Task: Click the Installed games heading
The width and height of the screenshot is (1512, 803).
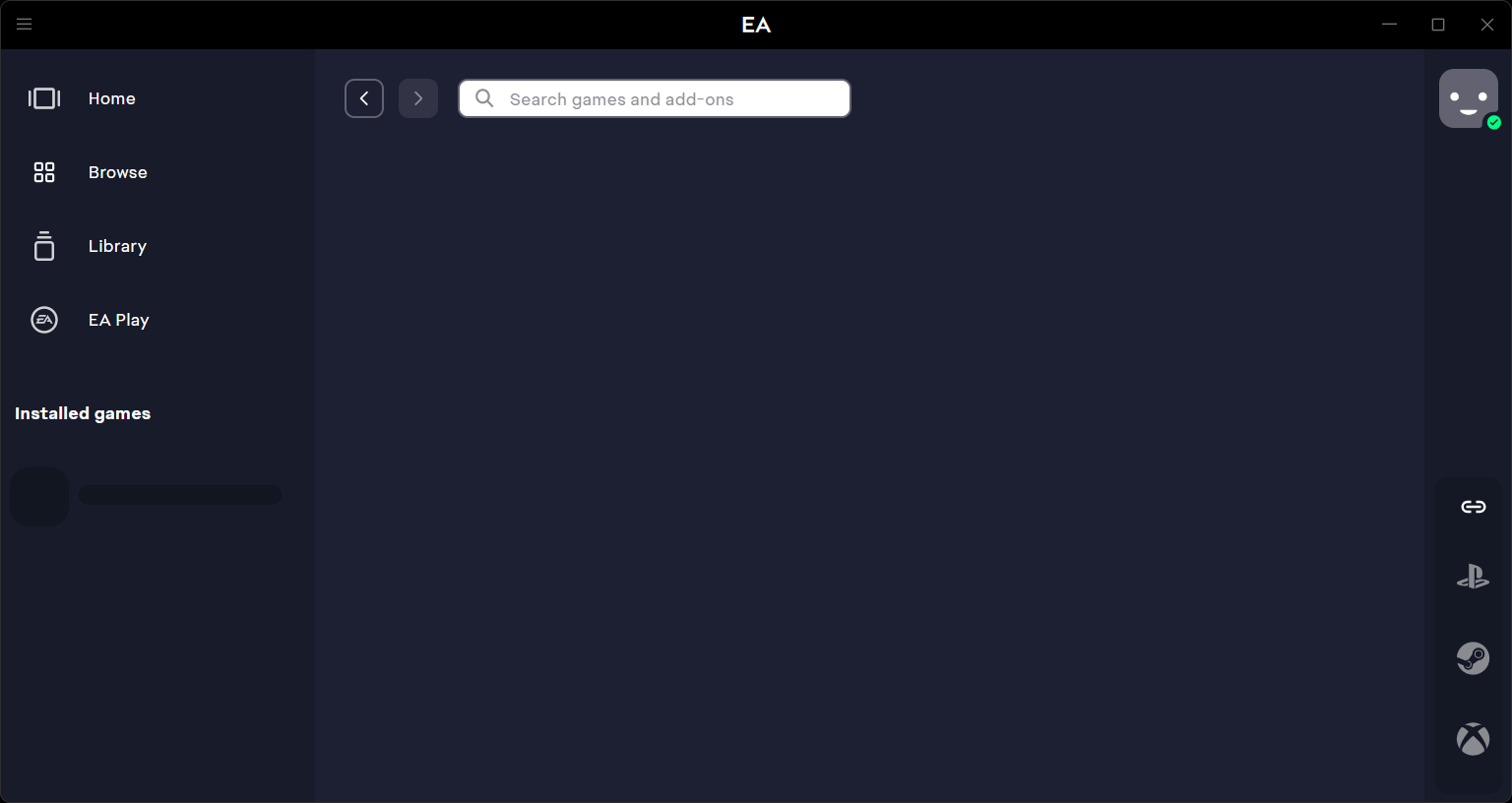Action: click(x=82, y=413)
